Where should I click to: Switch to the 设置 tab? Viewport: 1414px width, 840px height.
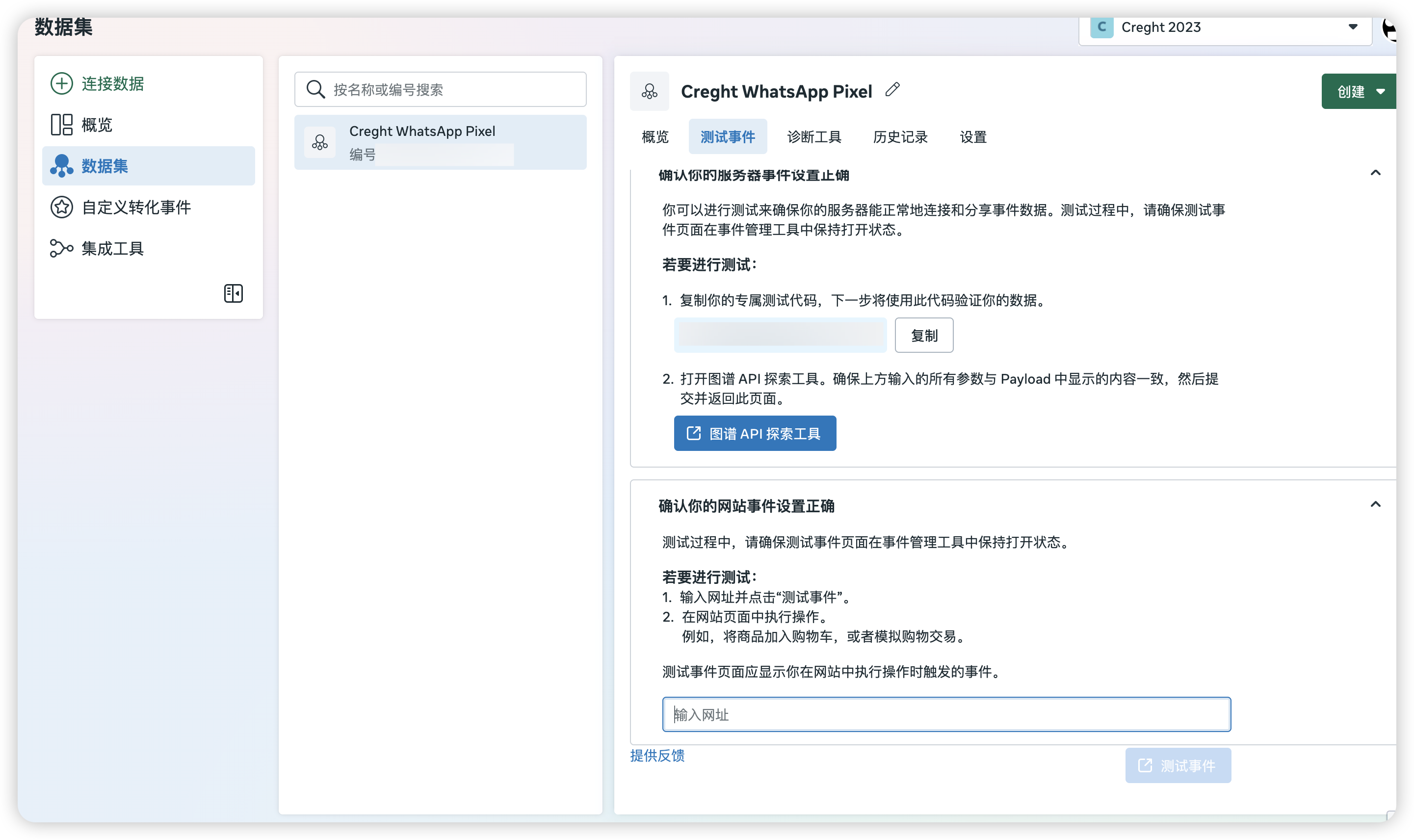[973, 137]
